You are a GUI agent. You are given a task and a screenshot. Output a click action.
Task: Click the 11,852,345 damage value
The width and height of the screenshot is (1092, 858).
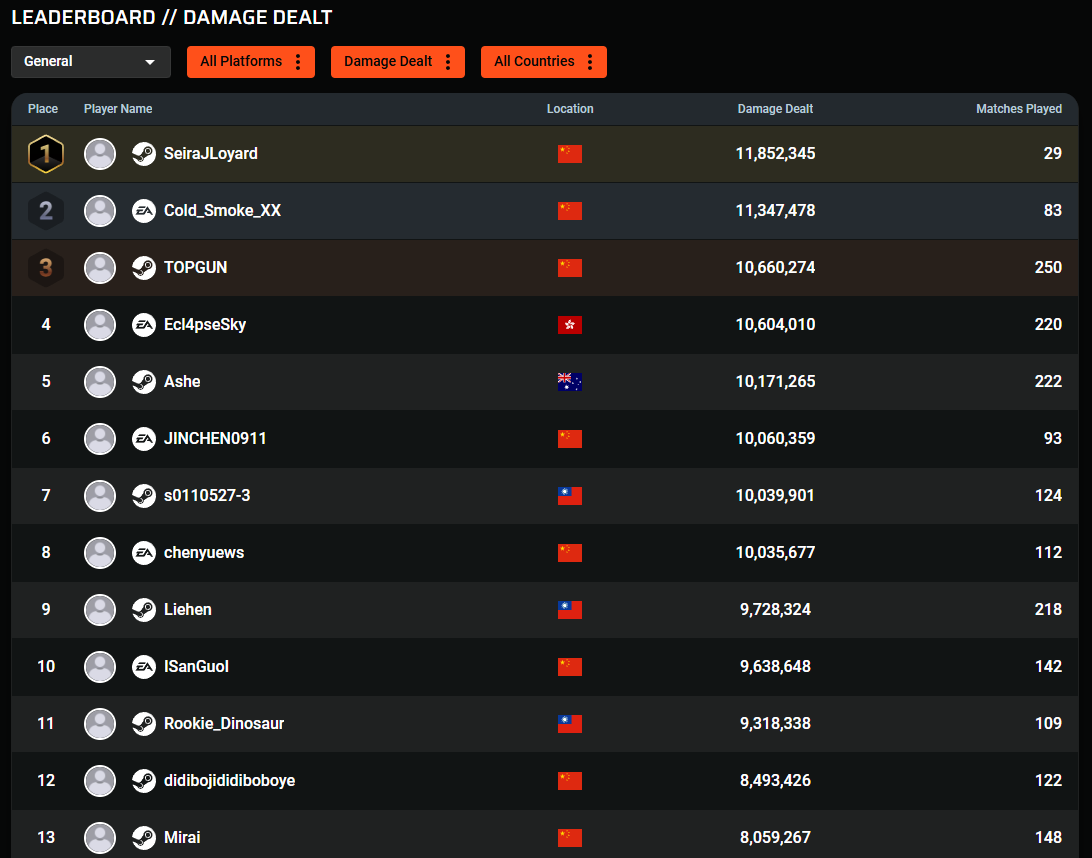(x=775, y=154)
